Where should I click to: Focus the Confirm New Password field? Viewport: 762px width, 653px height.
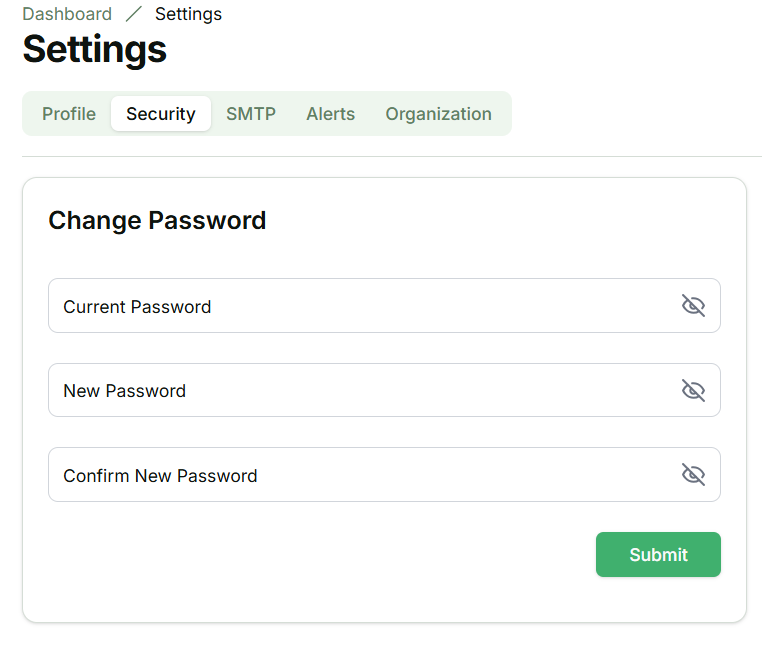click(x=360, y=475)
